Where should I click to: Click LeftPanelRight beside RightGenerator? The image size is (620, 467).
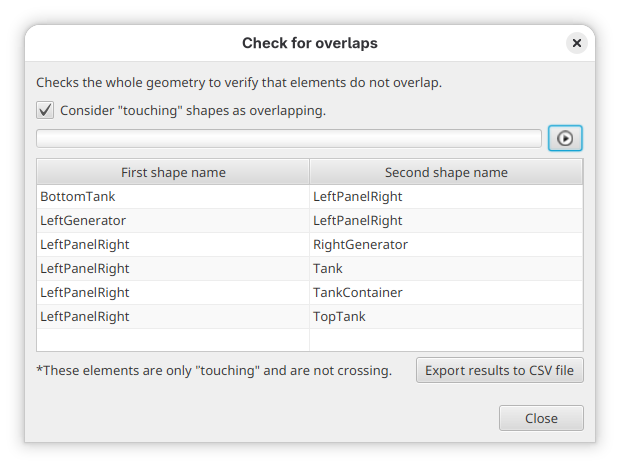coord(85,245)
